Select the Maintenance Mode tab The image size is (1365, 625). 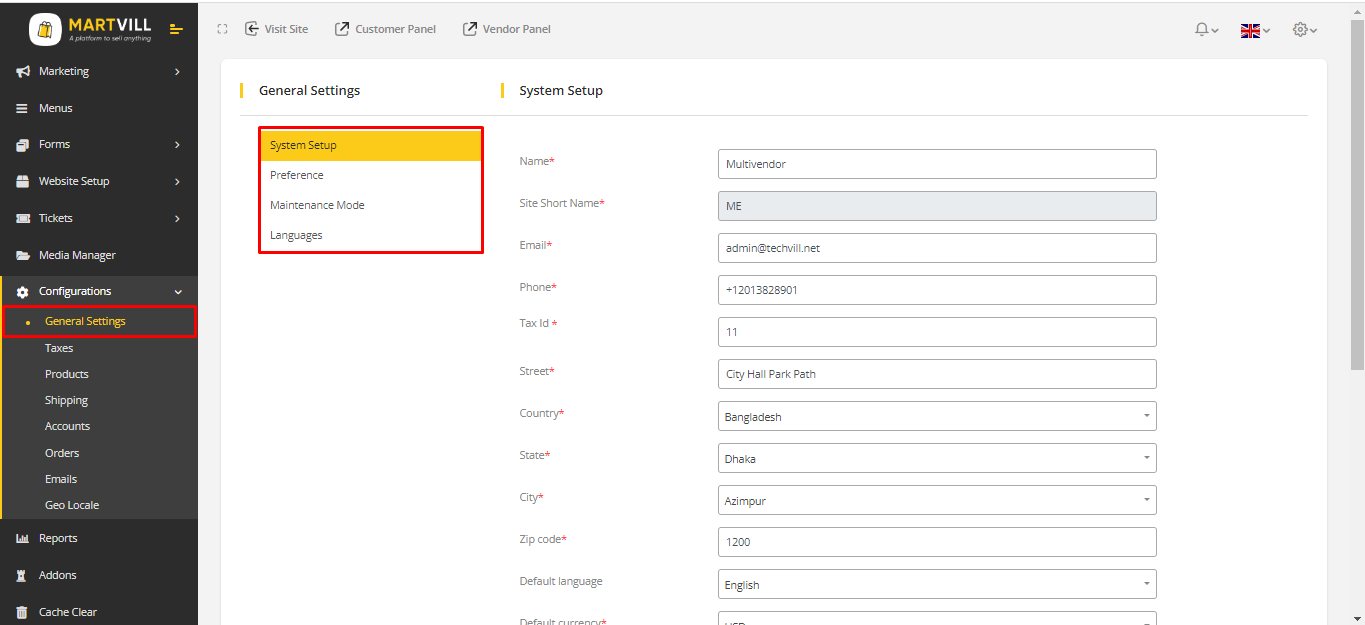click(x=317, y=205)
